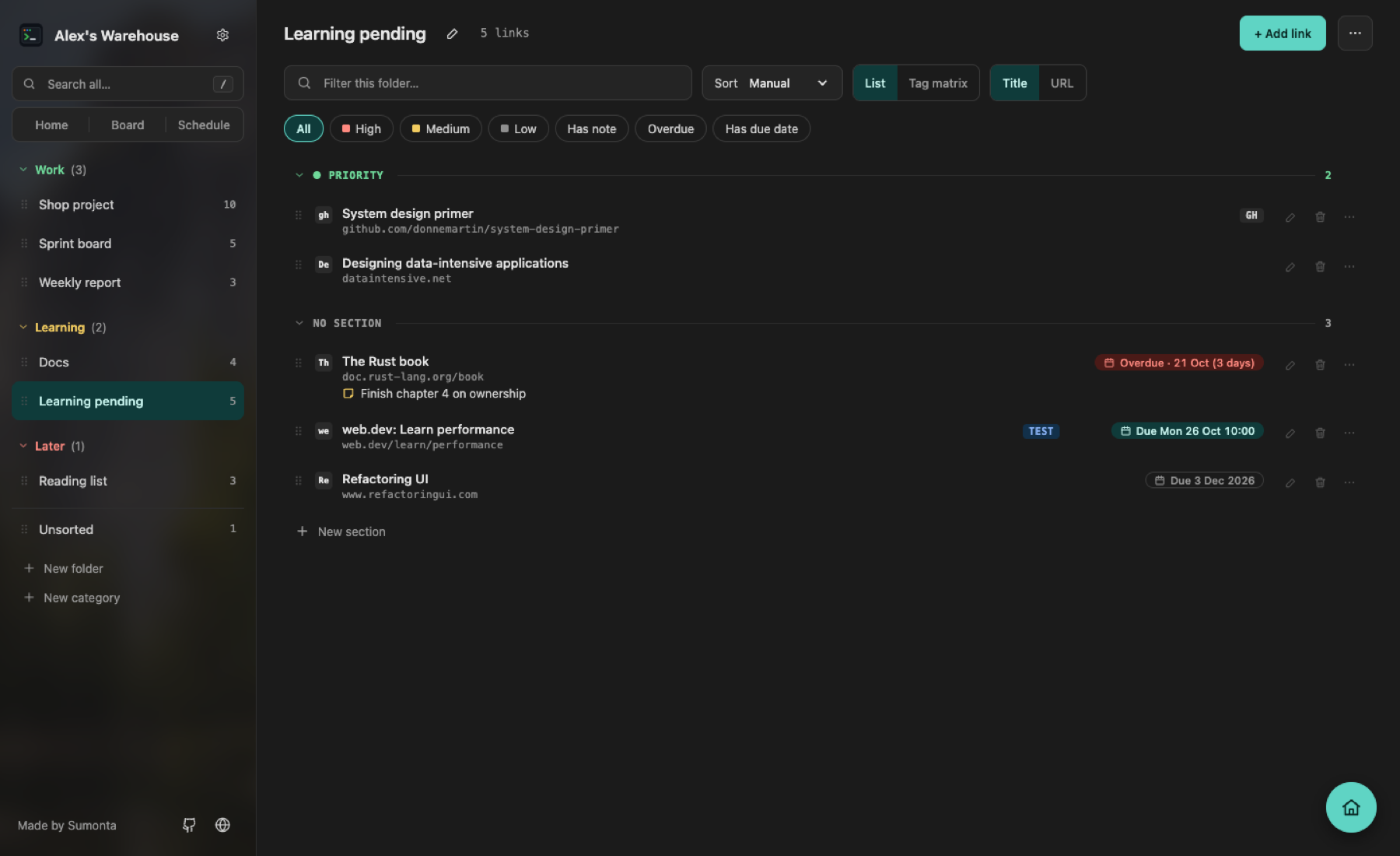Click the globe icon in the sidebar footer

tap(222, 825)
